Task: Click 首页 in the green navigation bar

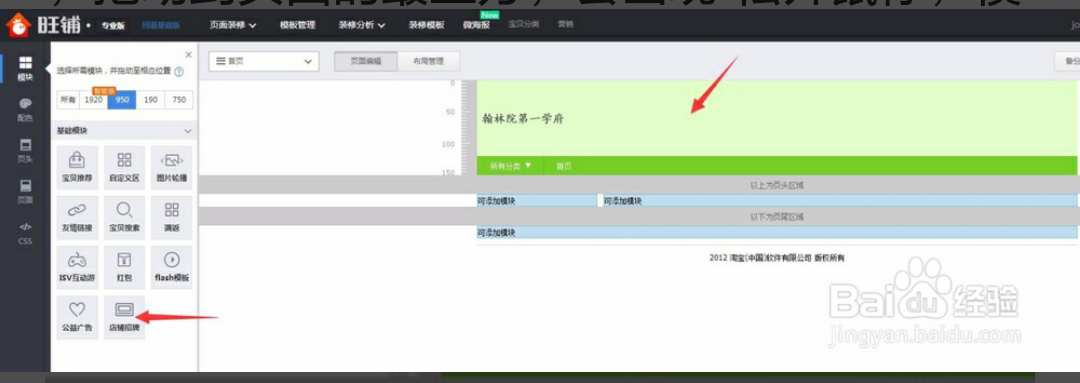Action: (x=564, y=166)
